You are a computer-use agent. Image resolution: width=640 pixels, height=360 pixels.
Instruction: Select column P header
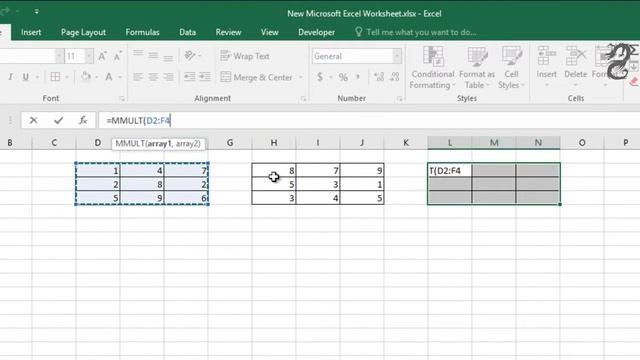(x=625, y=143)
